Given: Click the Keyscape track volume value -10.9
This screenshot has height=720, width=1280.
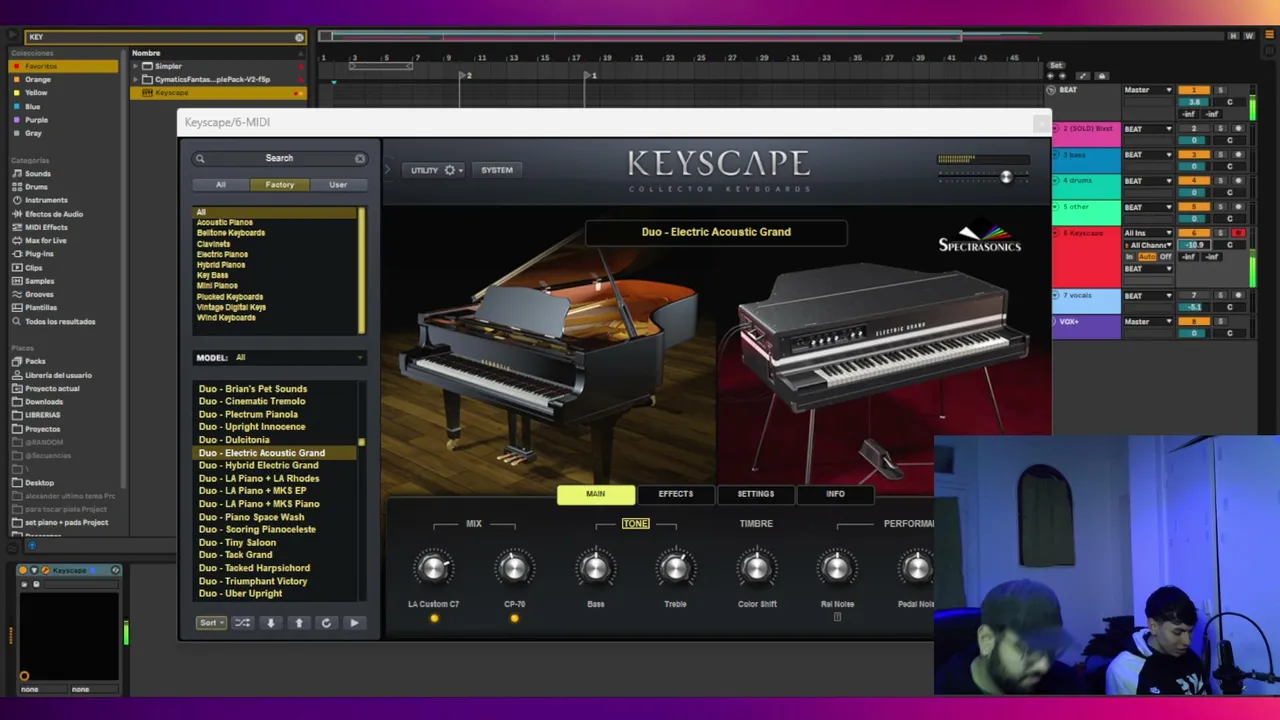Looking at the screenshot, I should point(1195,245).
